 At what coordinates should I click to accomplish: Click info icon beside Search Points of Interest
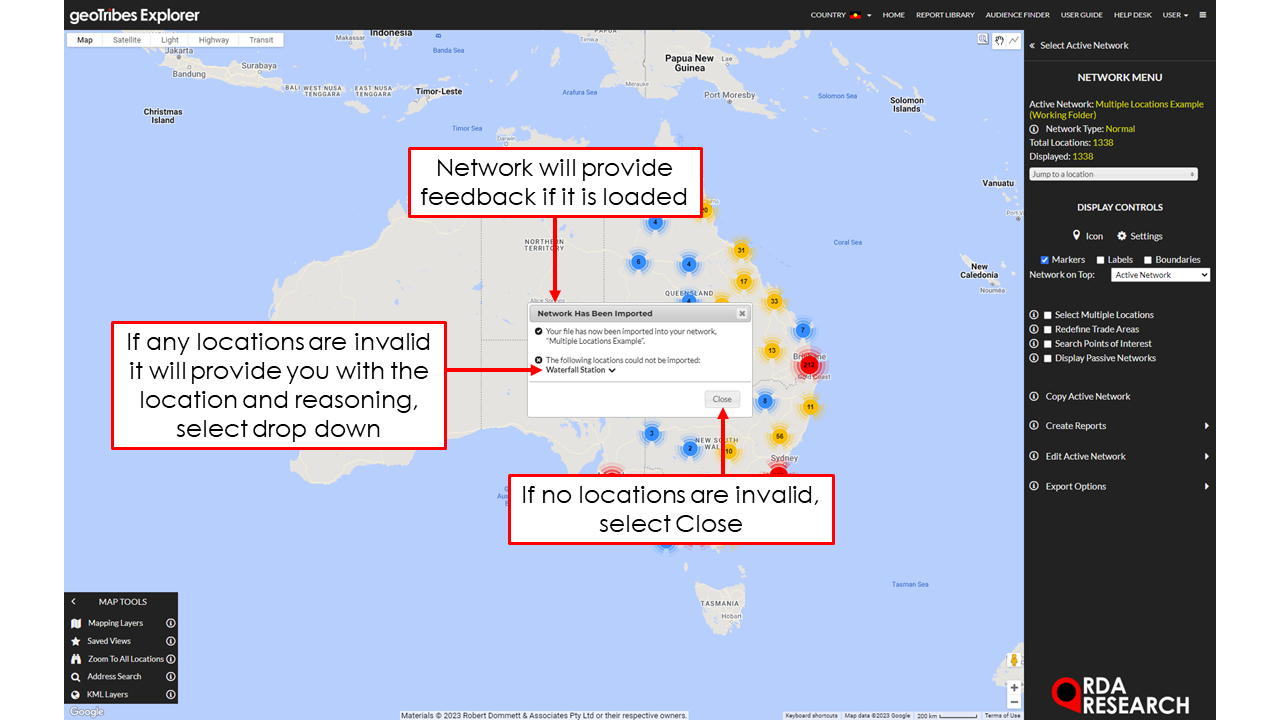click(1034, 344)
